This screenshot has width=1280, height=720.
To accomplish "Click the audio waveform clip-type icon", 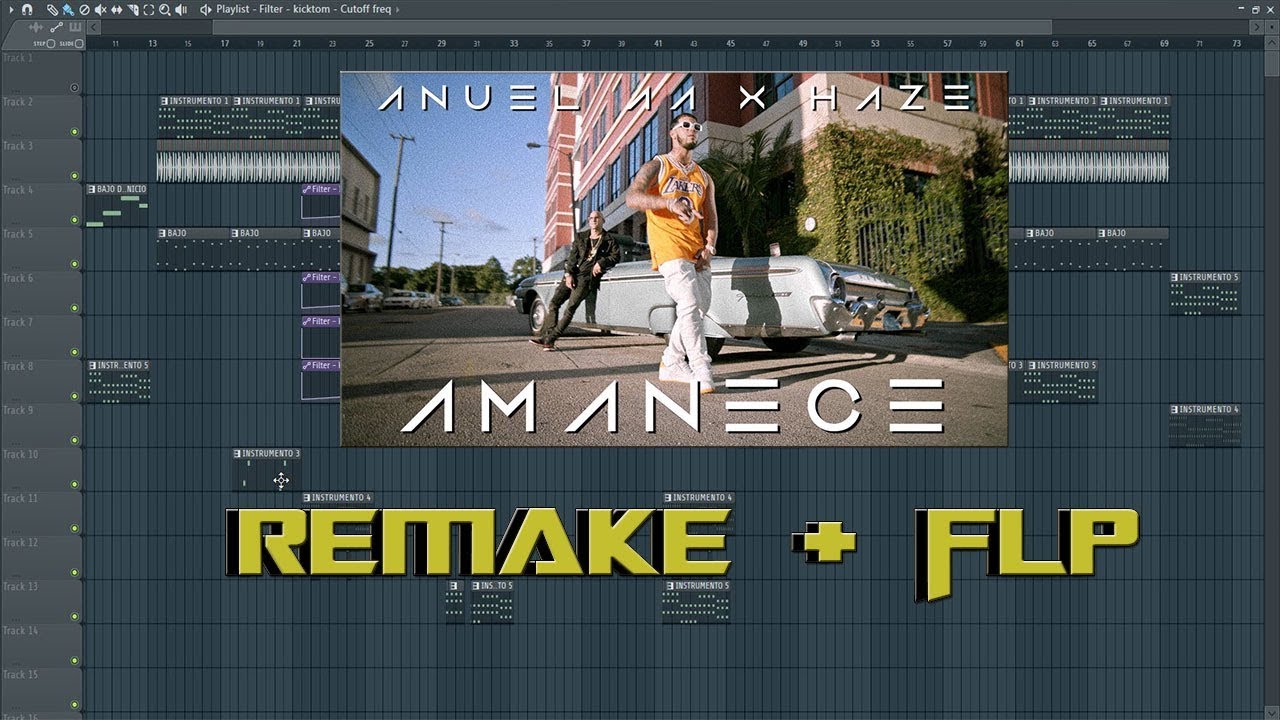I will pos(36,27).
